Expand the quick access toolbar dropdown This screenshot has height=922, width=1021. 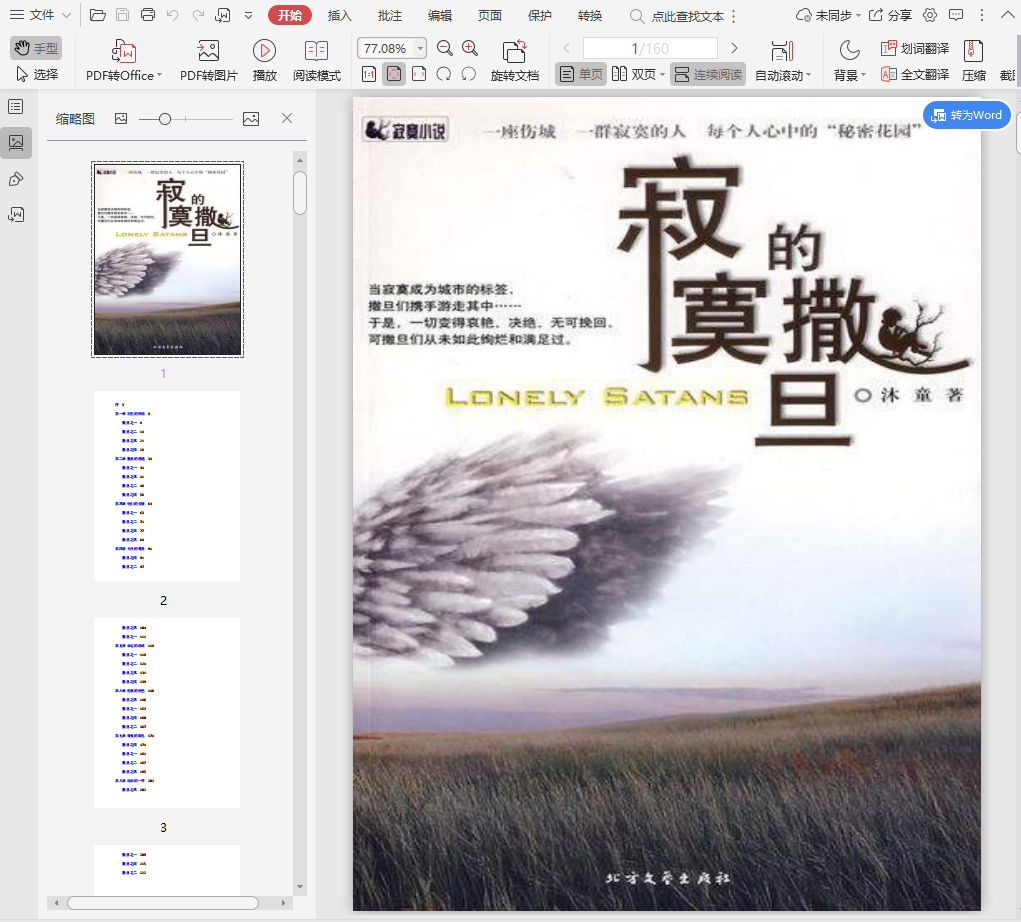(249, 15)
